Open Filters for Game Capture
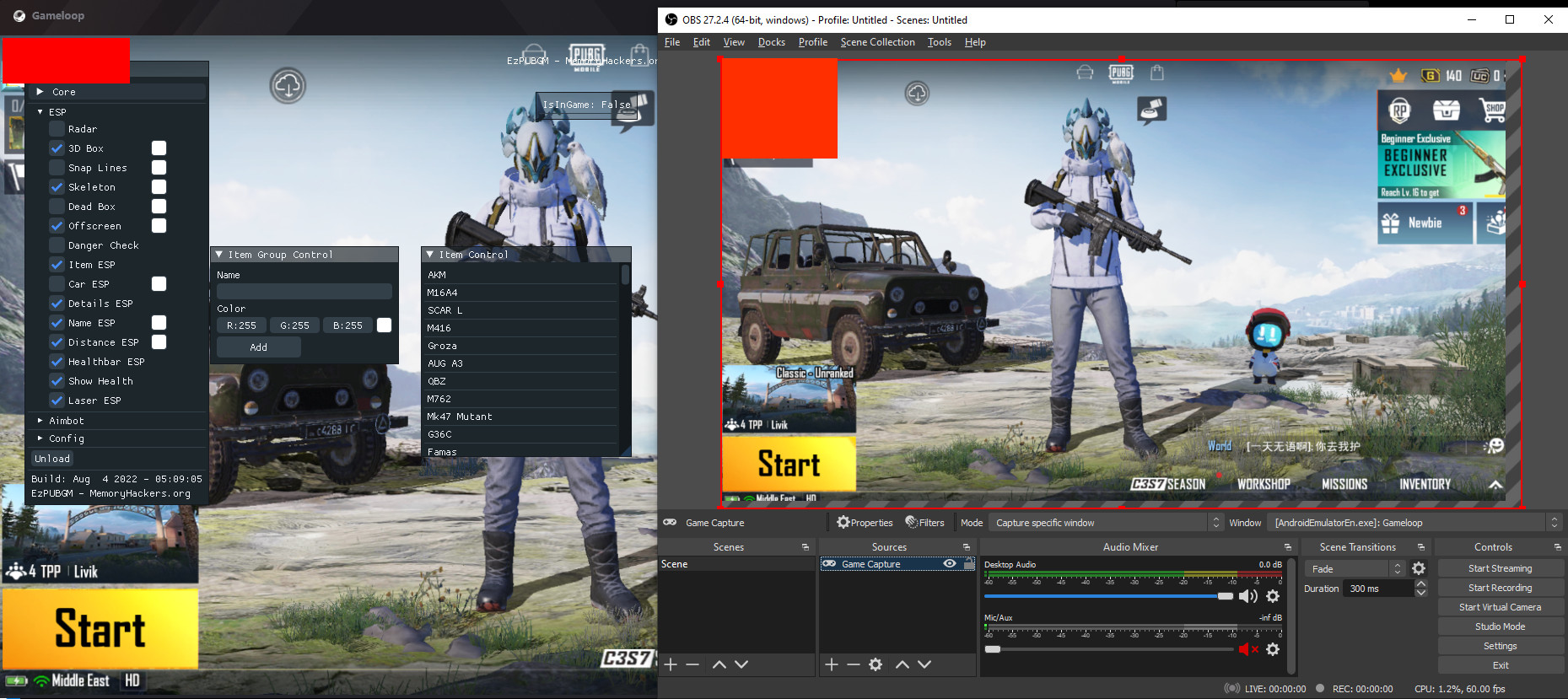 (x=925, y=523)
